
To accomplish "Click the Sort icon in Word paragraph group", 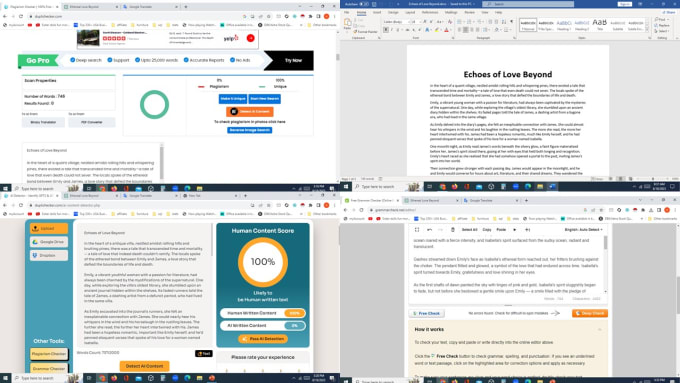I will (x=503, y=22).
